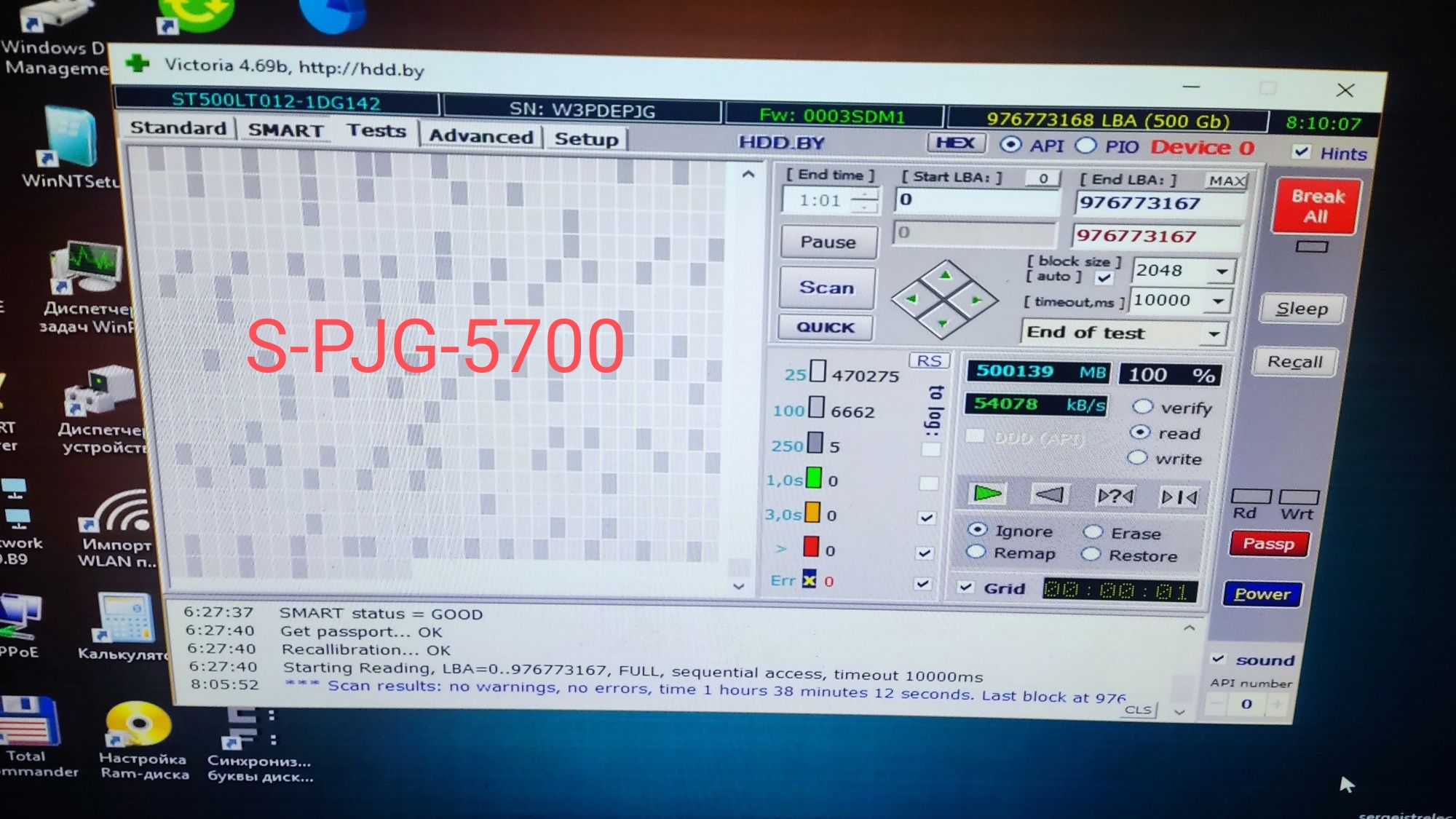Open the Импорт WLAN desktop icon

115,528
